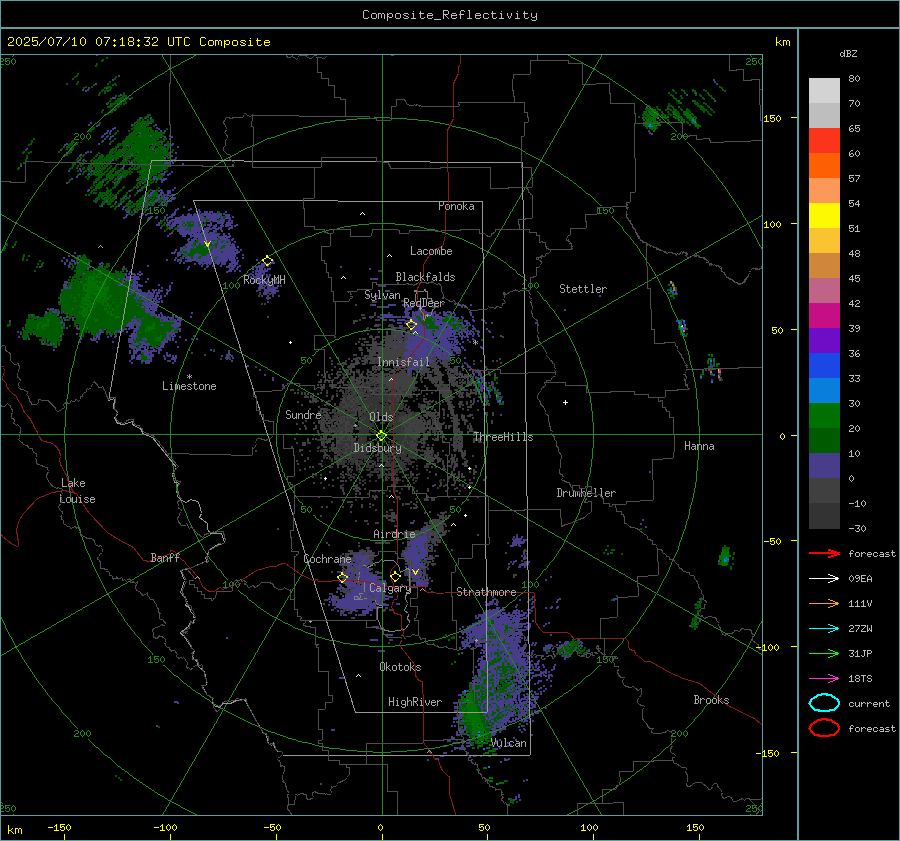
Task: Click the Brooks city label
Action: point(711,700)
